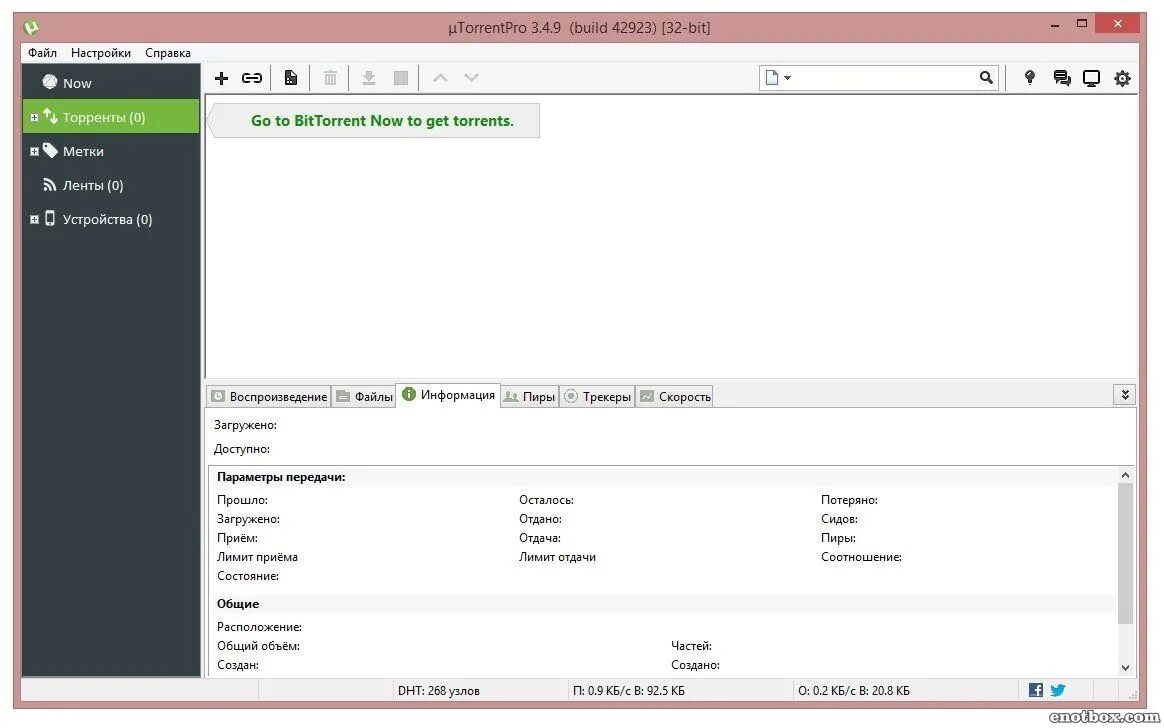Click Add Torrent from URL link icon
1164x728 pixels.
click(252, 78)
